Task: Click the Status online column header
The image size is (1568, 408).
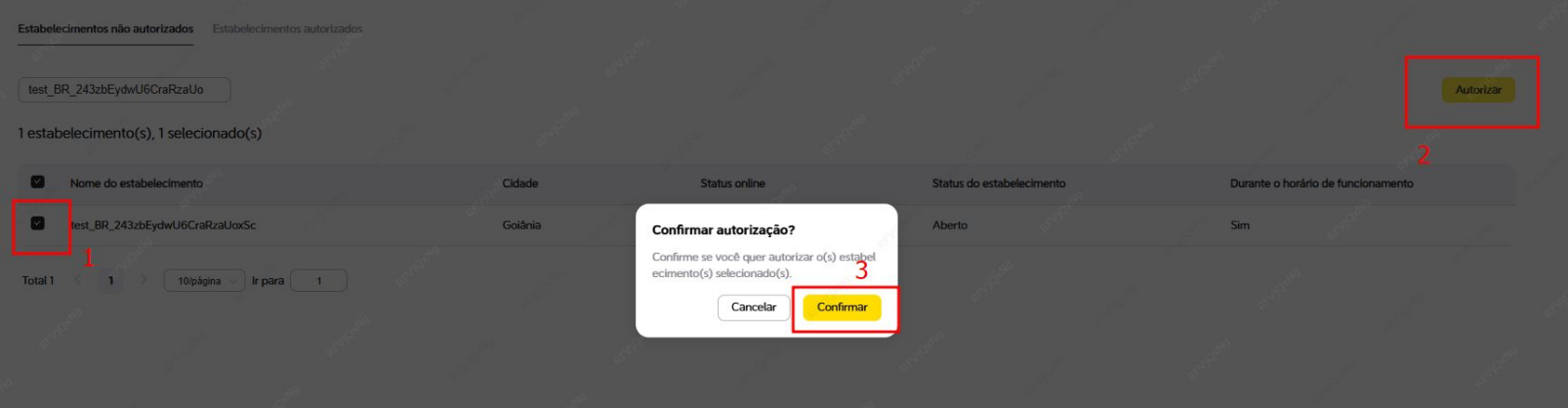Action: pos(732,184)
